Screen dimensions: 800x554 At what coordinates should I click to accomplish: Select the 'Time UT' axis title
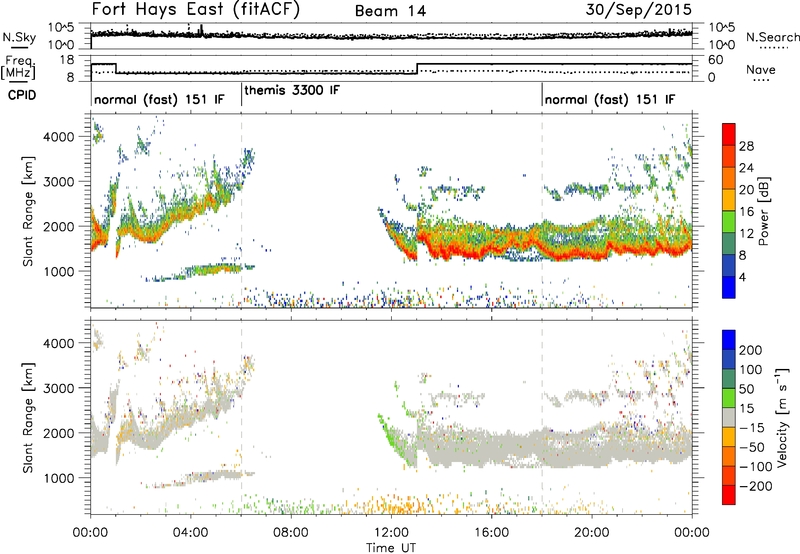click(x=391, y=548)
